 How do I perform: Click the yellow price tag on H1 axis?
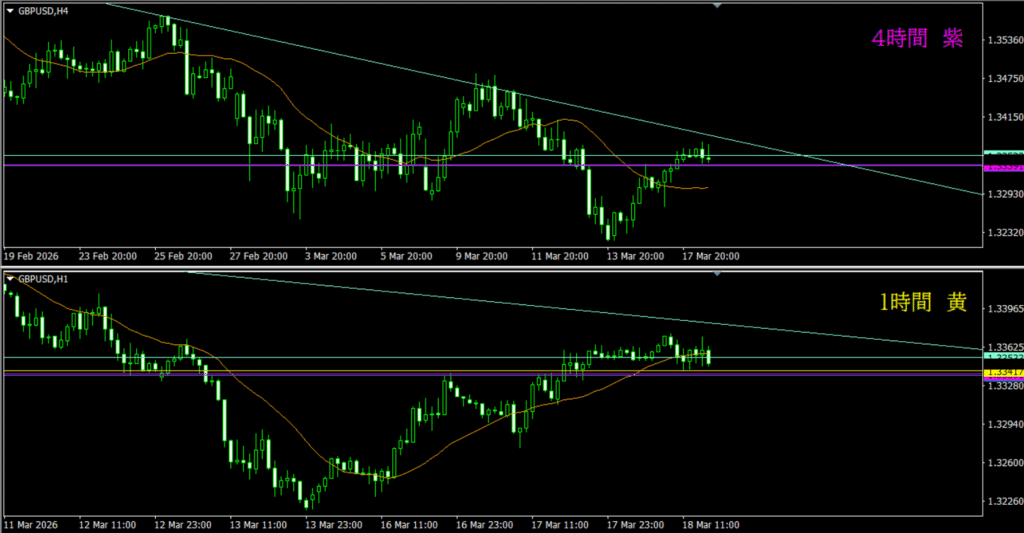pos(1003,372)
